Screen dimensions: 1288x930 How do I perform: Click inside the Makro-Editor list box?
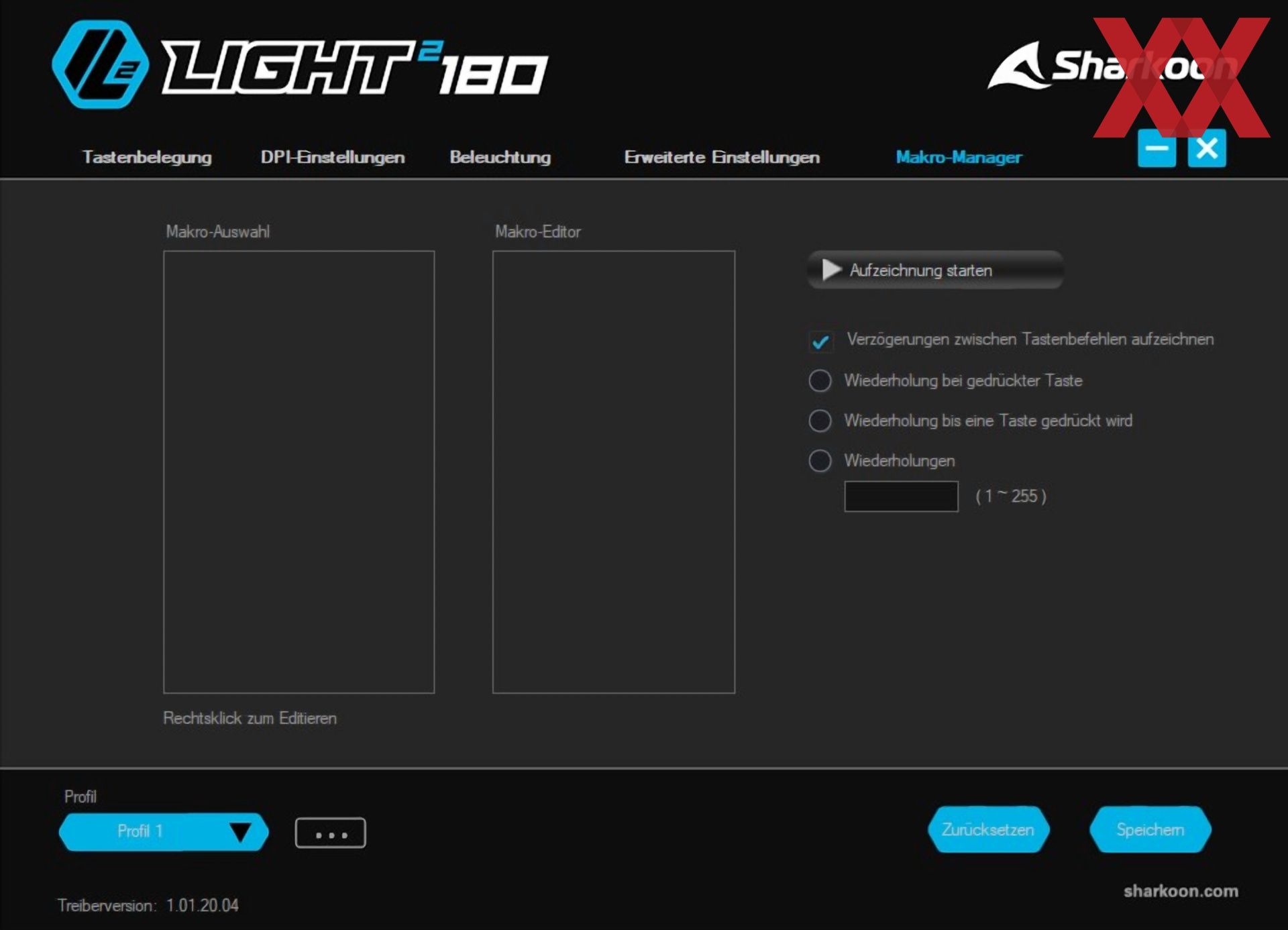tap(614, 472)
